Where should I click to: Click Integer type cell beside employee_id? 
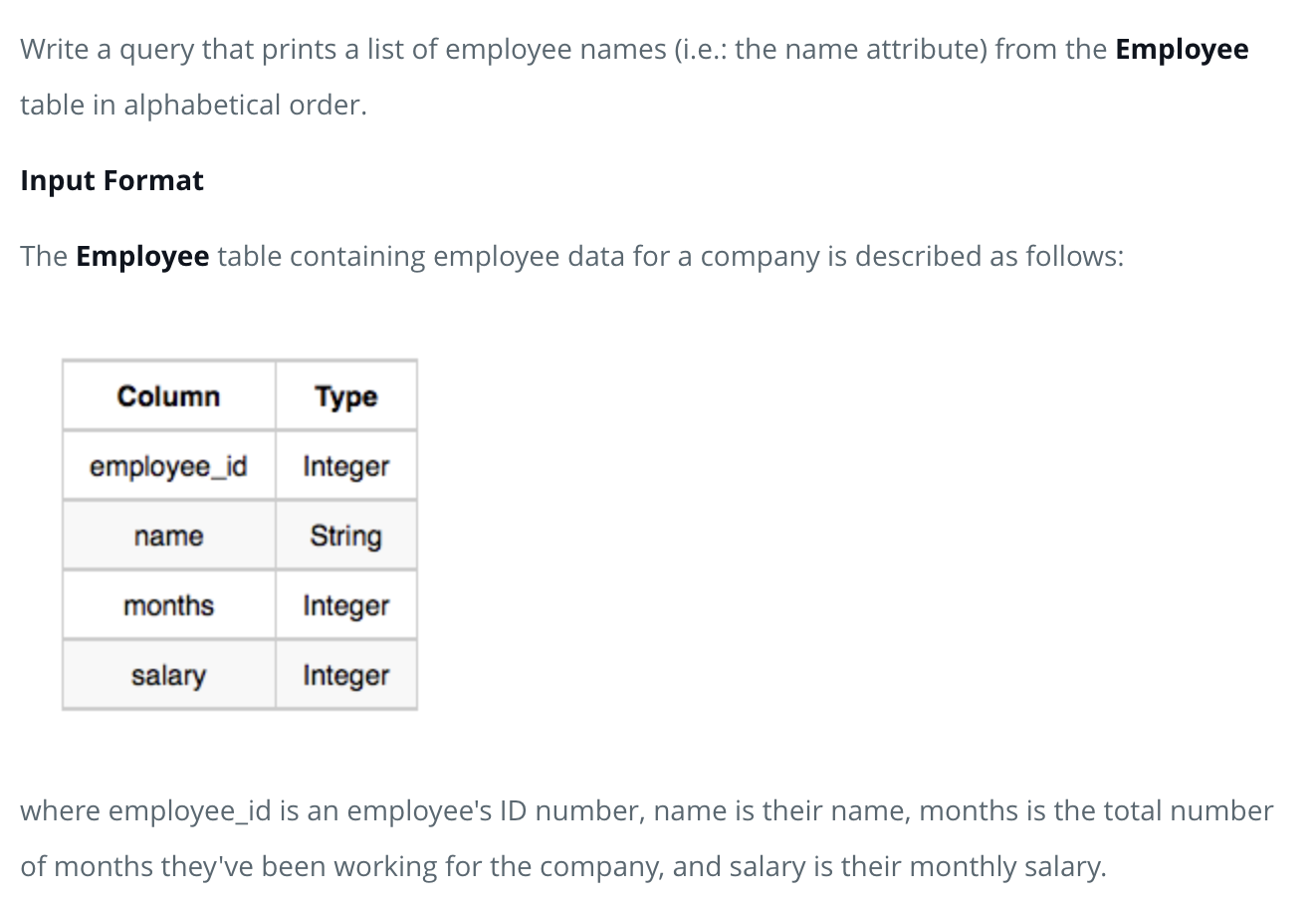click(345, 465)
